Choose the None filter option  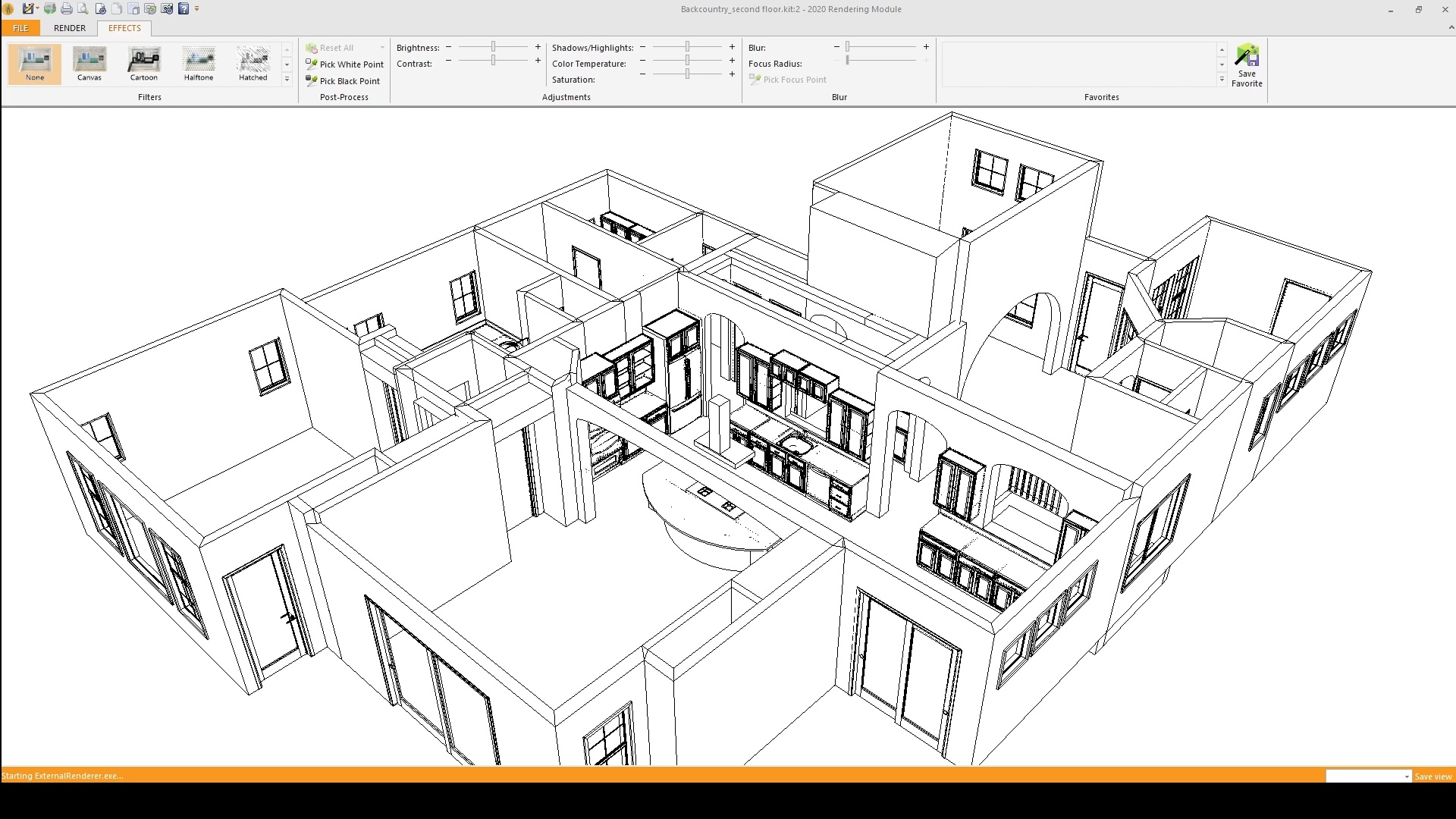35,64
